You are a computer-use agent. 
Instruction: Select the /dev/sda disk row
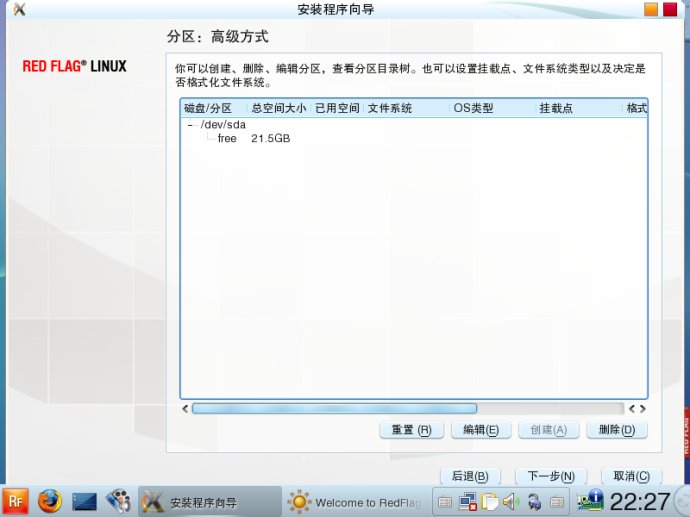pyautogui.click(x=223, y=125)
